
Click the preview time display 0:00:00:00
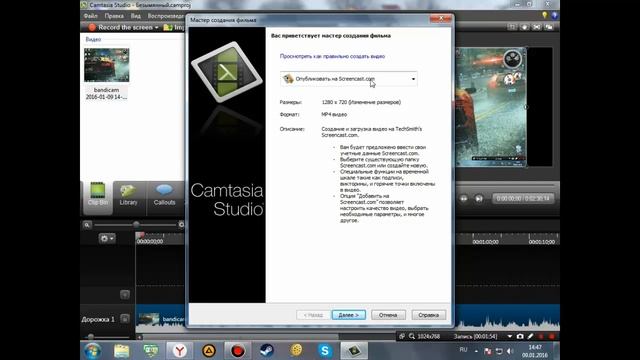pos(509,199)
